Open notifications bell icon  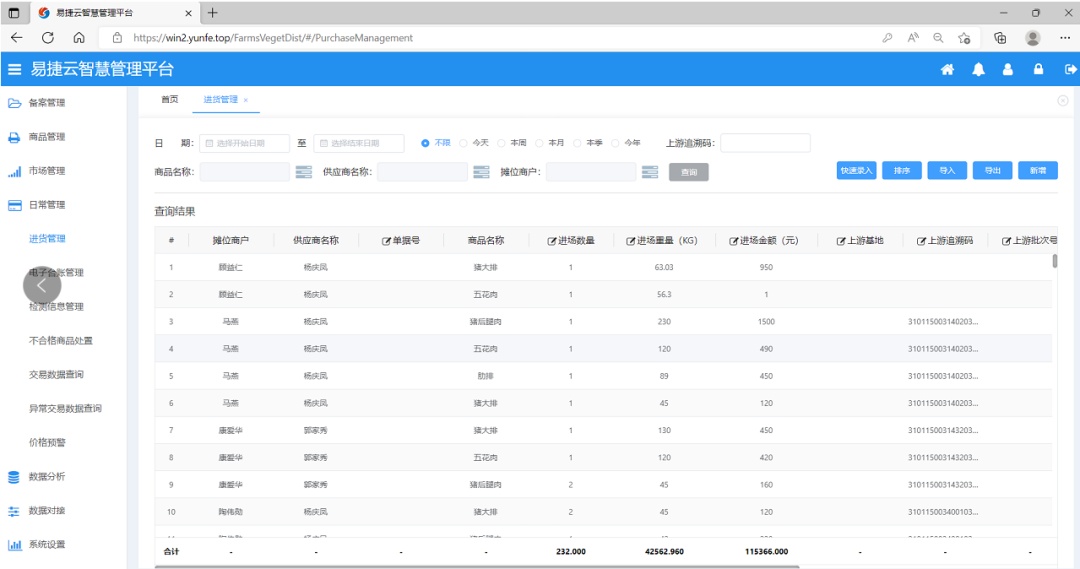(978, 70)
